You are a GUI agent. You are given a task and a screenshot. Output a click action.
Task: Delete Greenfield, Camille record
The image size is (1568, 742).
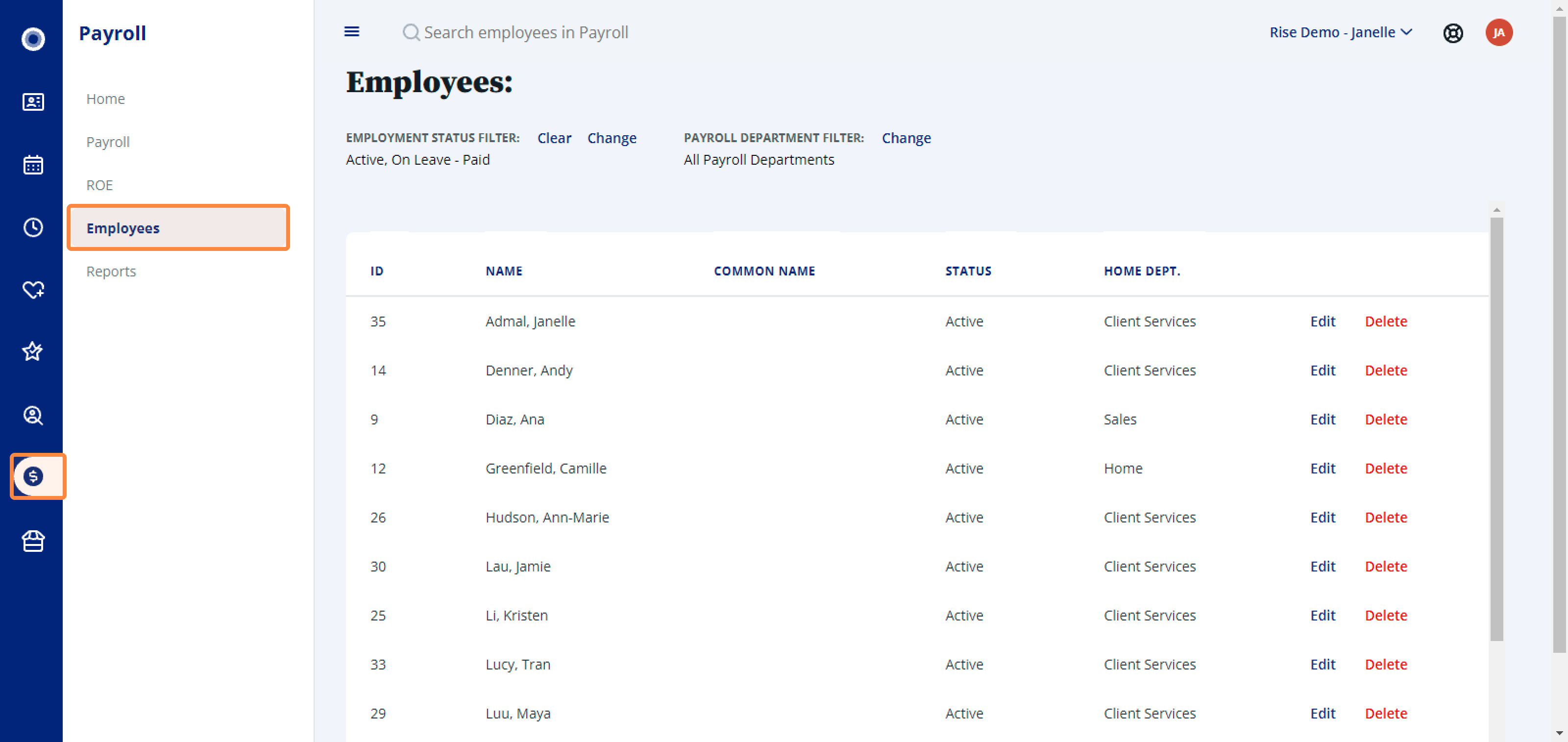1385,468
